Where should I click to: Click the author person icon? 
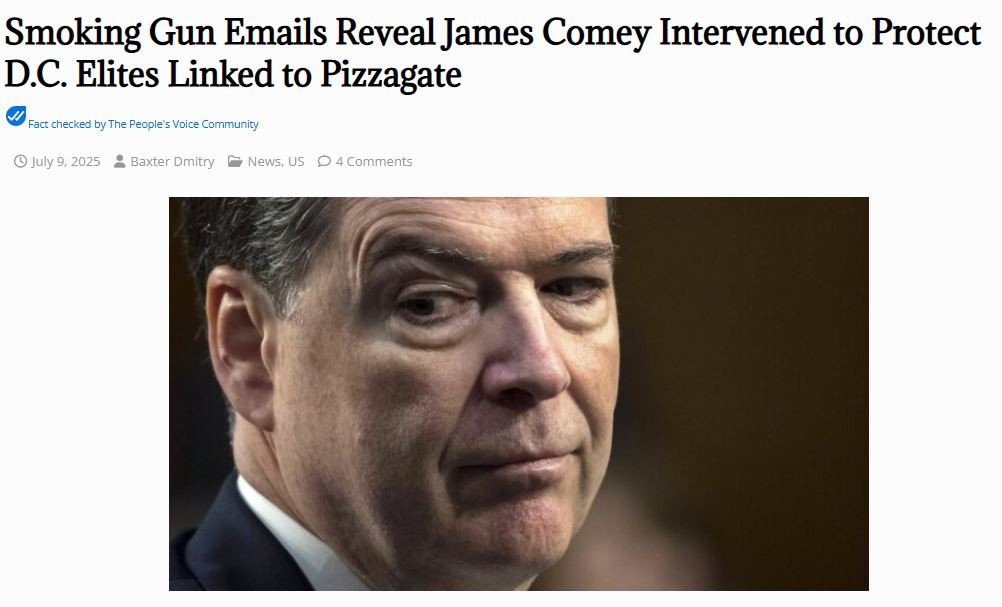pos(119,162)
